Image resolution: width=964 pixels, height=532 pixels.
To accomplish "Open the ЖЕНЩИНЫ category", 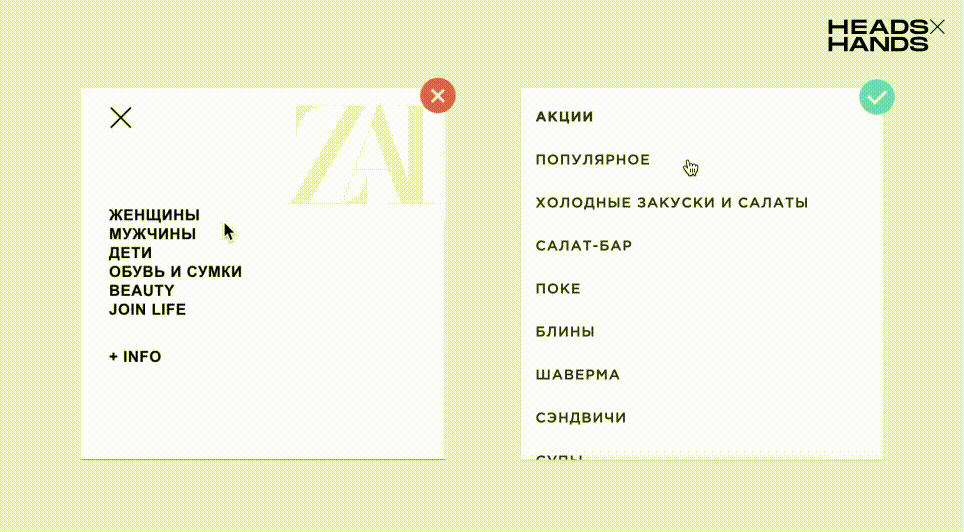I will pyautogui.click(x=154, y=215).
